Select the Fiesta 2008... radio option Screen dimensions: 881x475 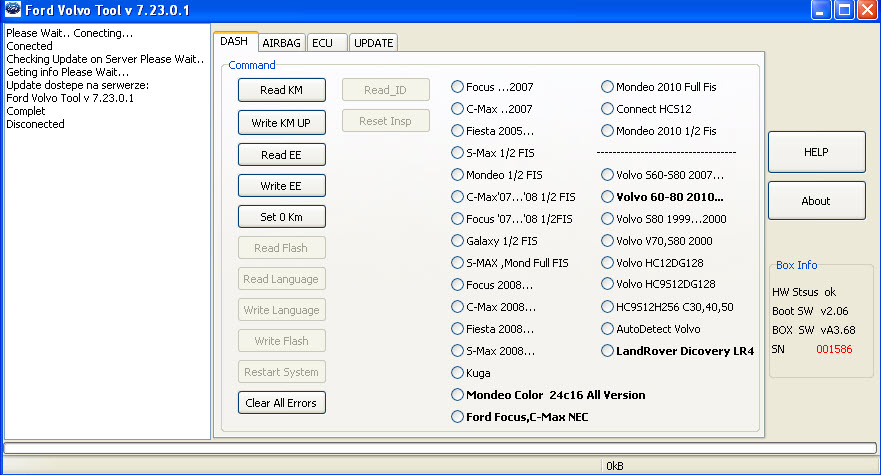(493, 328)
